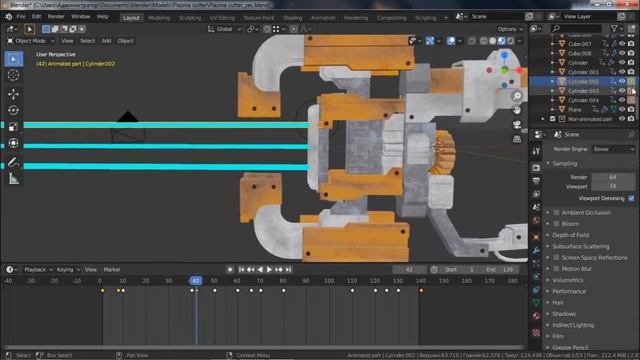The width and height of the screenshot is (640, 360).
Task: Choose the Annotate pencil tool
Action: coord(13,162)
